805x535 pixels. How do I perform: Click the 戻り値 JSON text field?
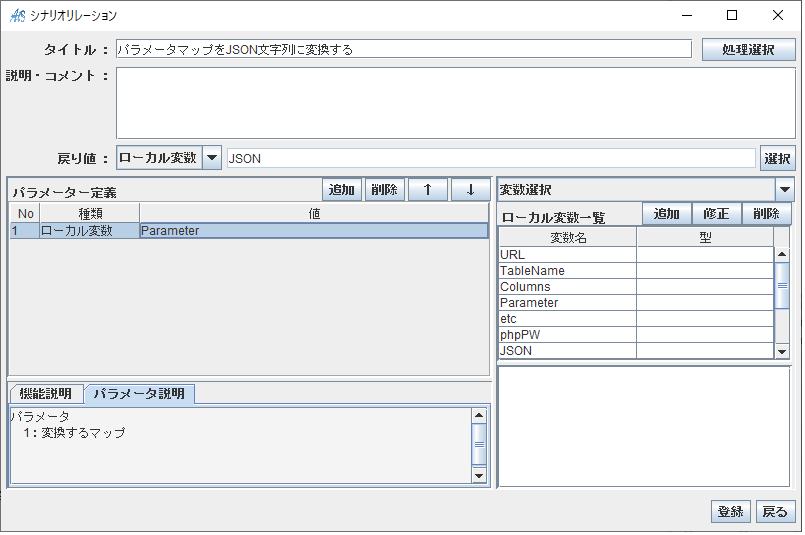click(x=491, y=158)
